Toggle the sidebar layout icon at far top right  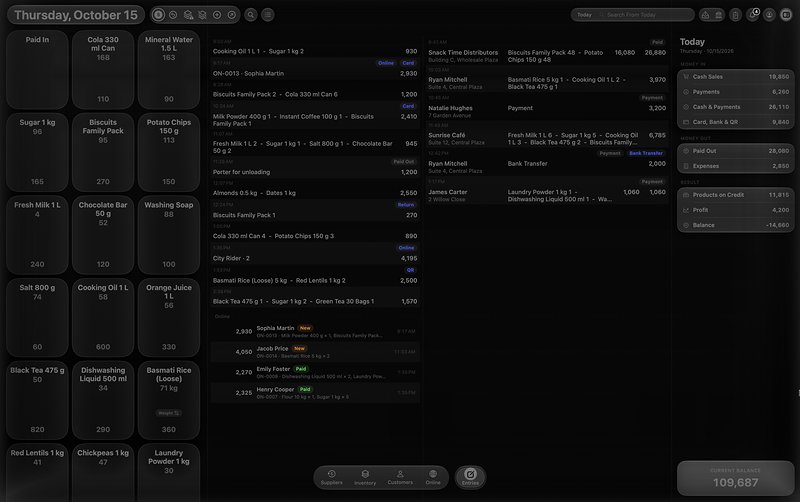tap(786, 15)
